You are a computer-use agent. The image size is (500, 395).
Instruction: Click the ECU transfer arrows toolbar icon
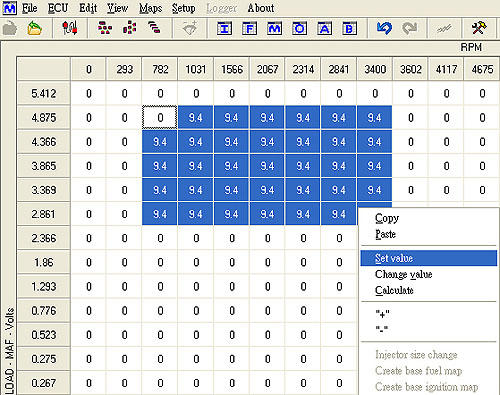point(70,28)
